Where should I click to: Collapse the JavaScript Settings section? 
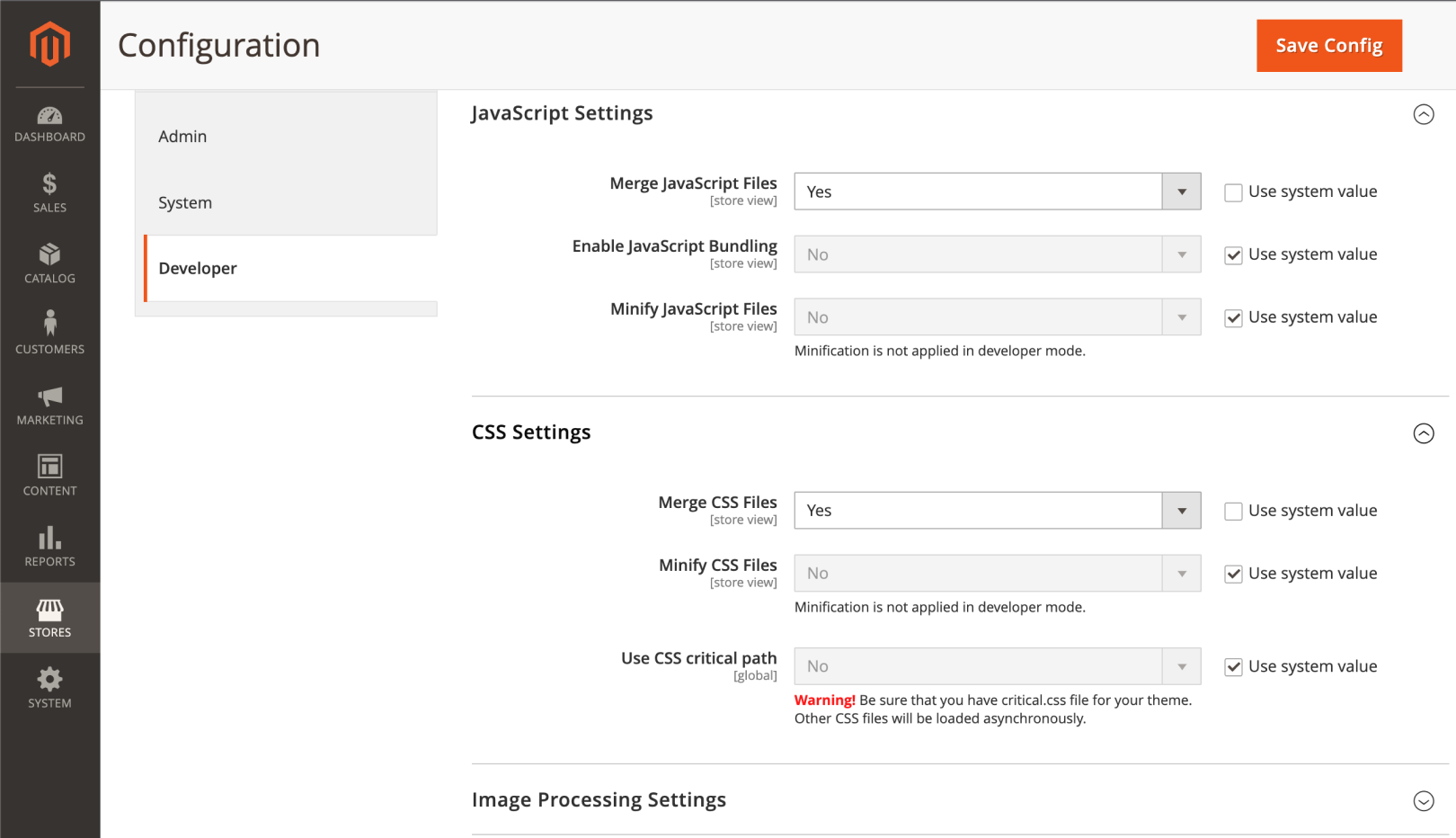click(1423, 114)
